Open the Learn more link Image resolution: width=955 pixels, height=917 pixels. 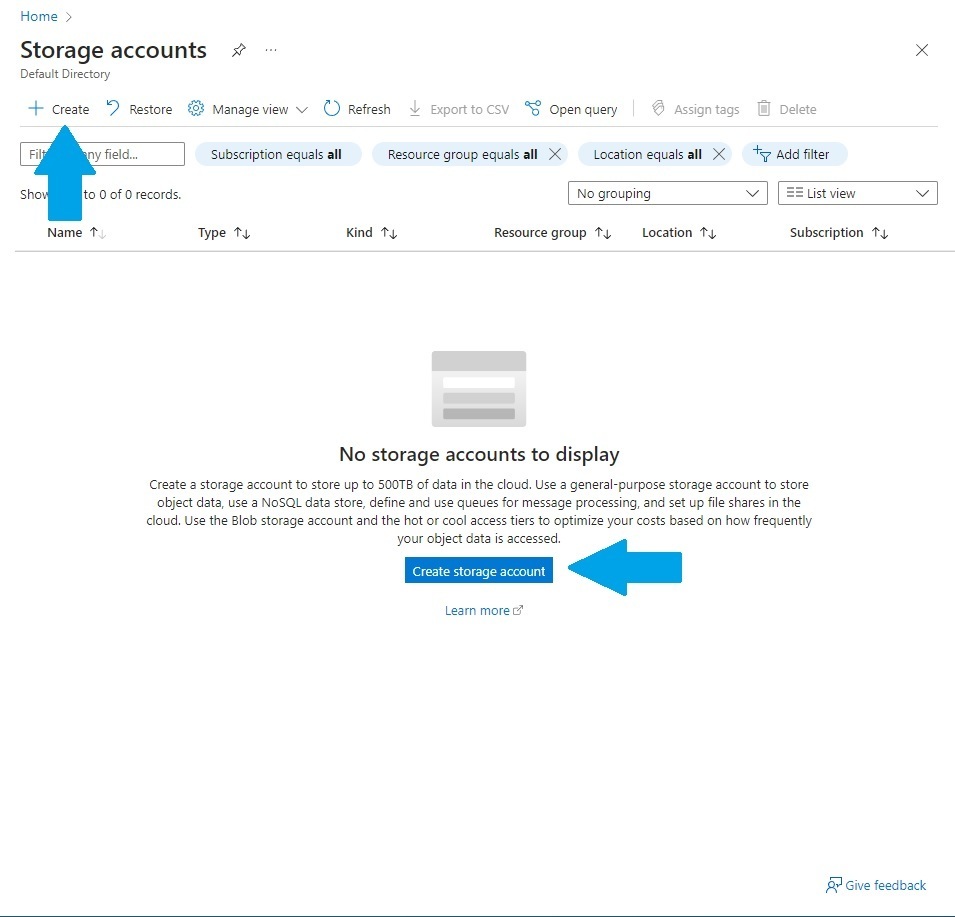[484, 610]
